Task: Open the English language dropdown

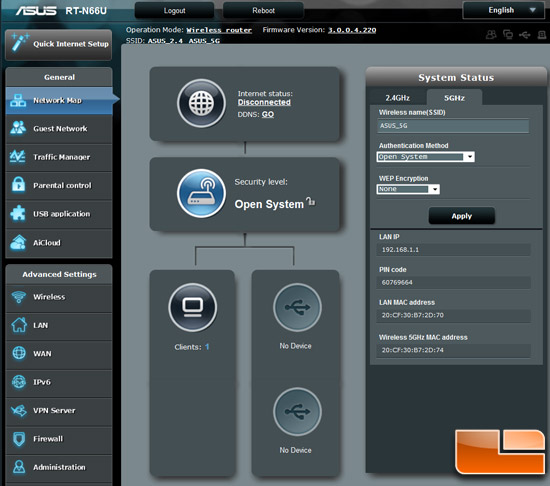Action: coord(504,10)
